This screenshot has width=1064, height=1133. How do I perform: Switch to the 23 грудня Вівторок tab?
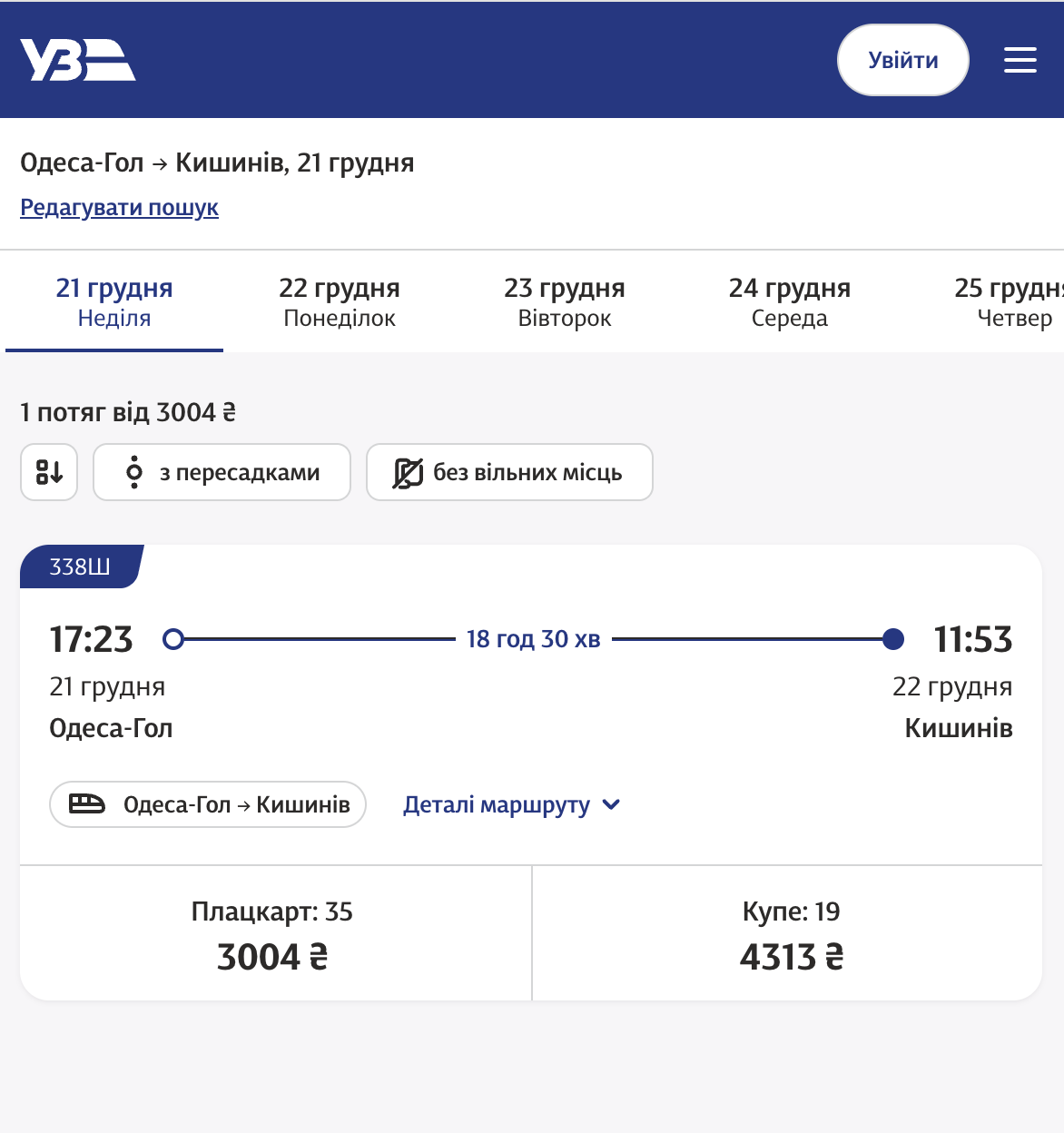pyautogui.click(x=565, y=302)
